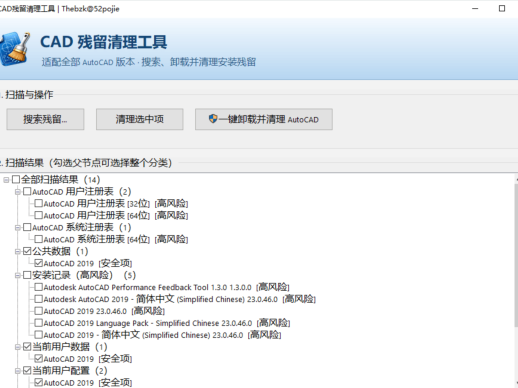Uncheck the 公共数据 (1) category checkbox

pyautogui.click(x=27, y=251)
